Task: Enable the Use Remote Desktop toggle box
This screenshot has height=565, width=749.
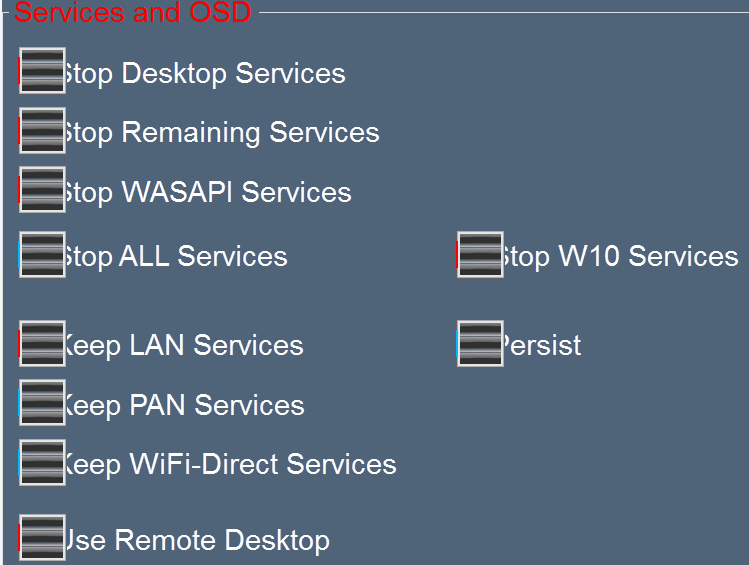Action: tap(42, 537)
